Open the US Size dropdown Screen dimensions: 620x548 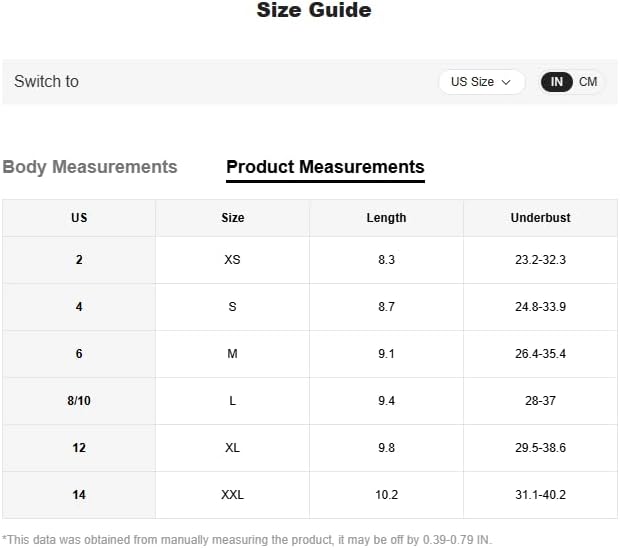tap(482, 82)
